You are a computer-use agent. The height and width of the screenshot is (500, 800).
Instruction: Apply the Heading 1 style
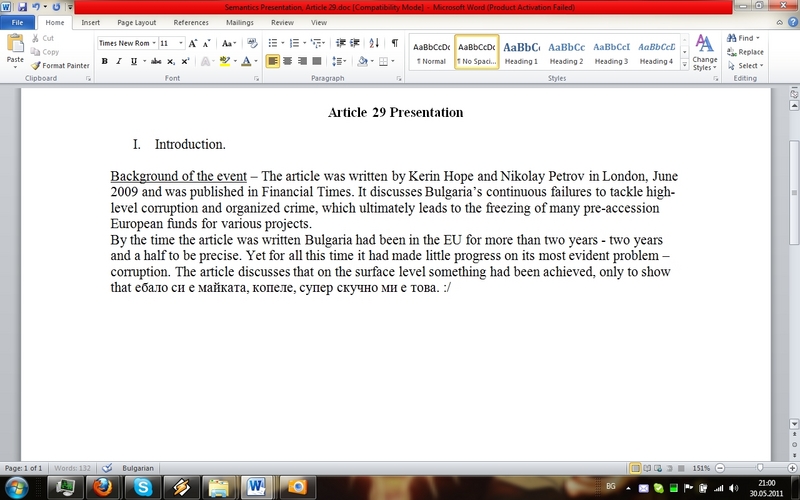pyautogui.click(x=520, y=51)
